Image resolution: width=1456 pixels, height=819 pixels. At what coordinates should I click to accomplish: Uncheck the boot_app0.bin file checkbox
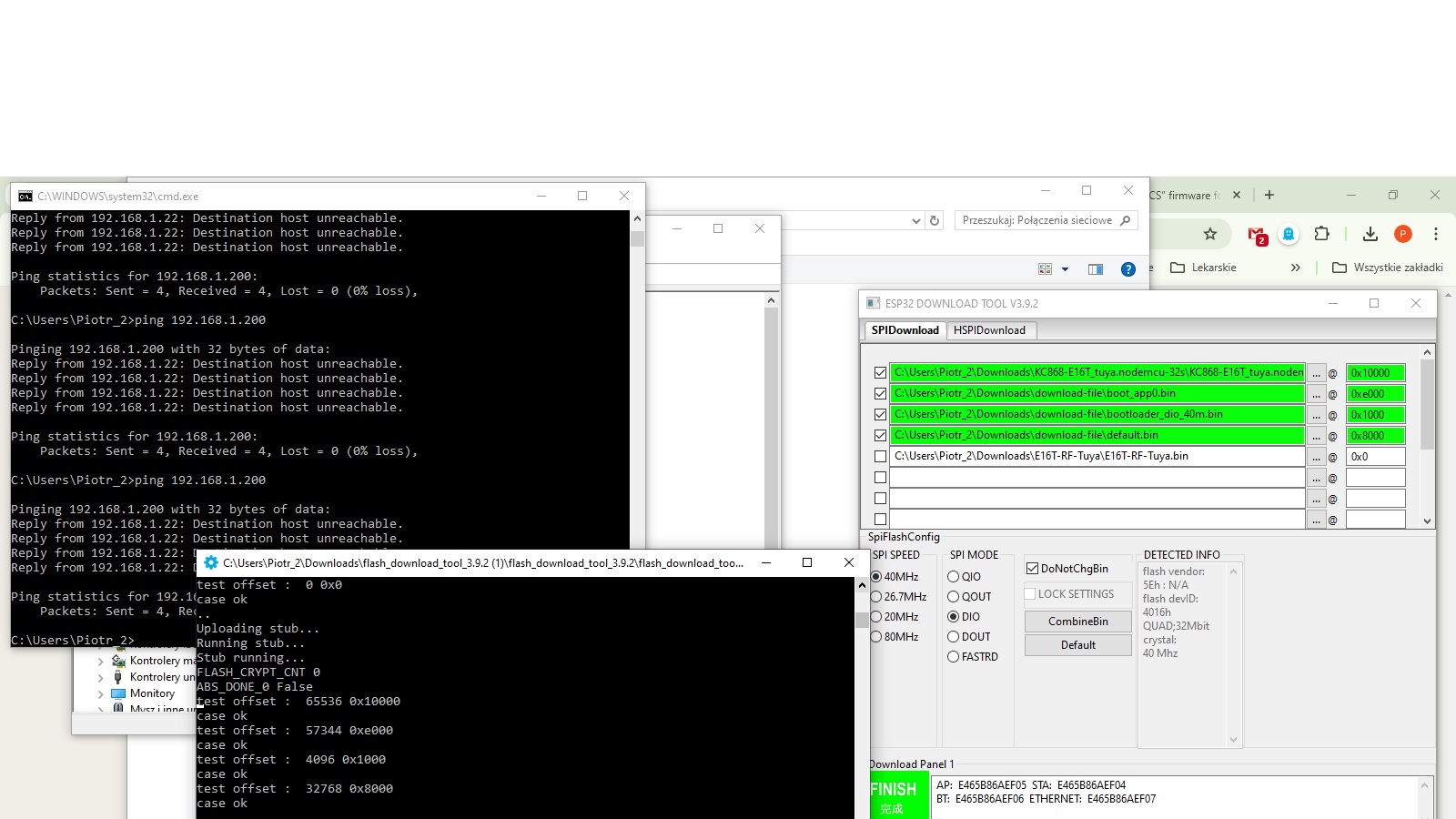pos(880,394)
